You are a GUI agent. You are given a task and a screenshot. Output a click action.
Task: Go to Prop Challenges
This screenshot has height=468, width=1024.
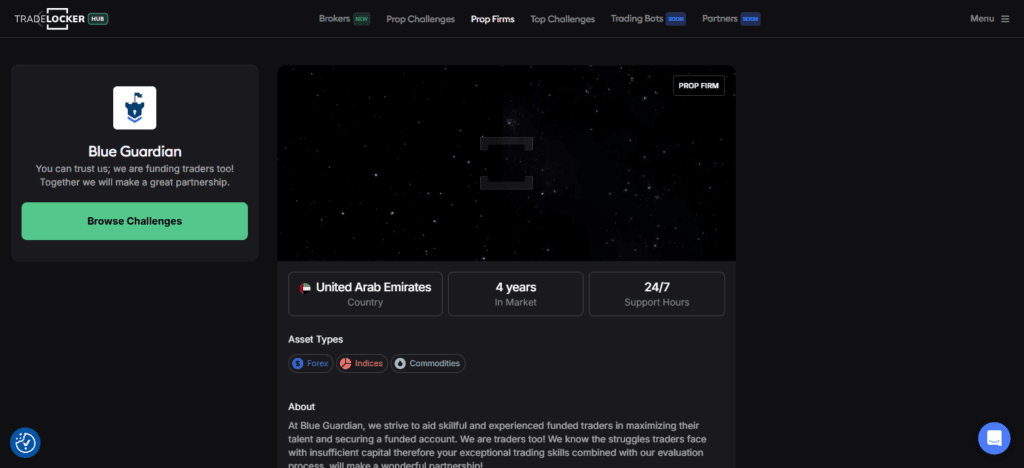421,19
